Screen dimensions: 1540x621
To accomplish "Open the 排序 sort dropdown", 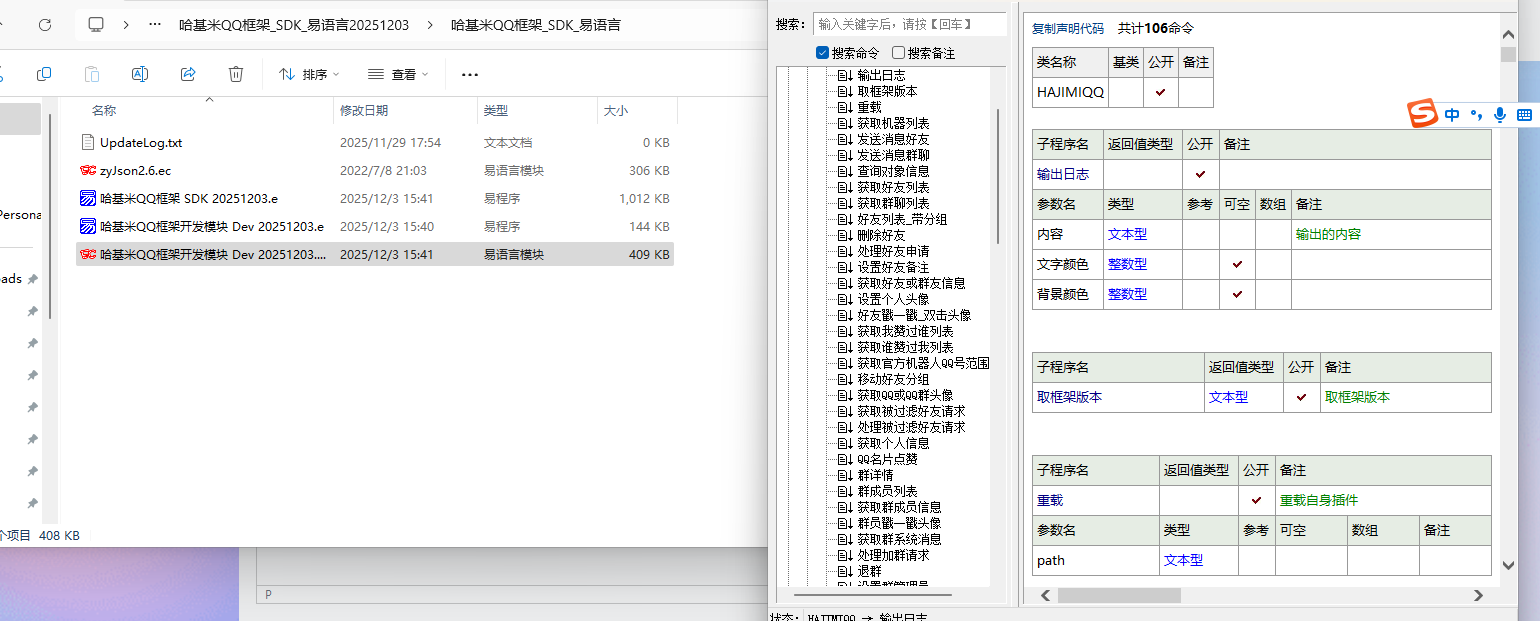I will pos(309,74).
